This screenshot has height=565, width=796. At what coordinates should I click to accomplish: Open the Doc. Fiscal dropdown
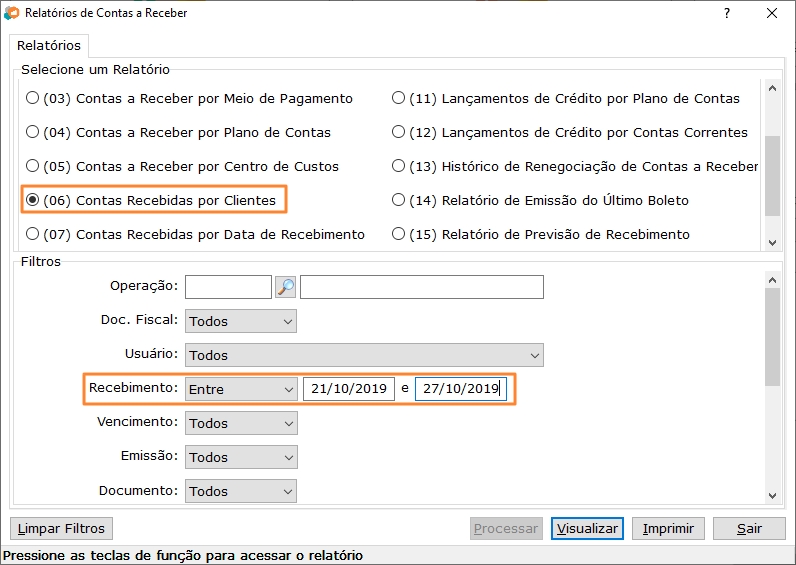241,321
